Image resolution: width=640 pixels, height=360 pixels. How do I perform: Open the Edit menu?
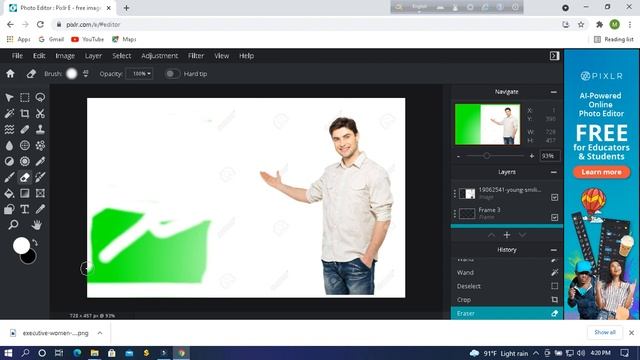pos(39,56)
